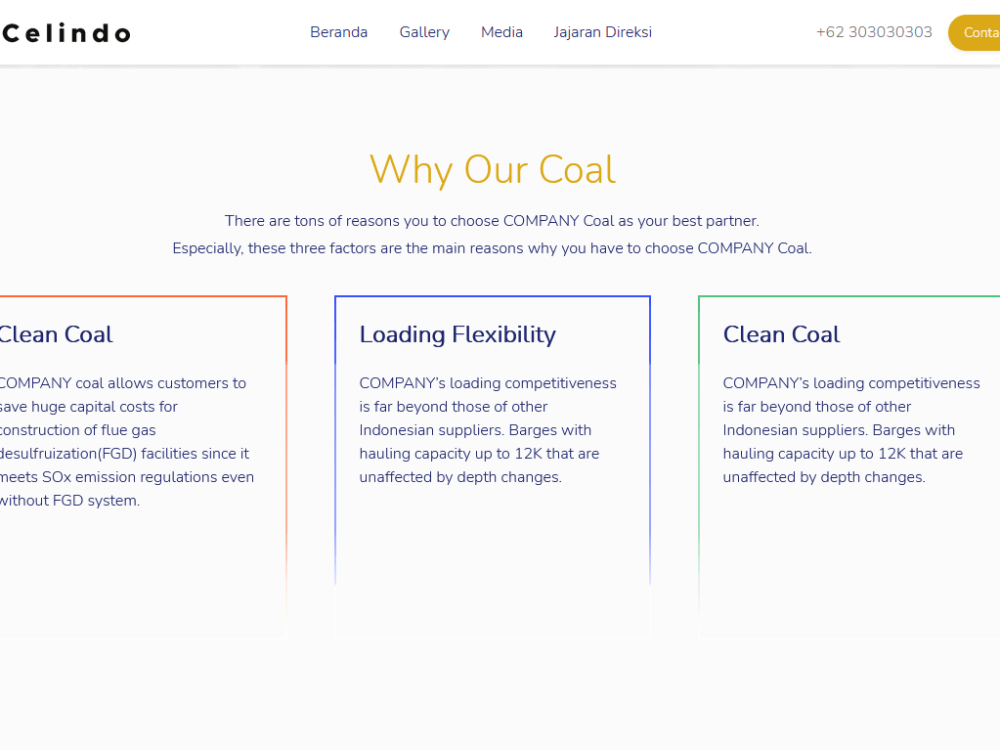The width and height of the screenshot is (1000, 750).
Task: Click the blue card's loading competitiveness paragraph
Action: [488, 430]
